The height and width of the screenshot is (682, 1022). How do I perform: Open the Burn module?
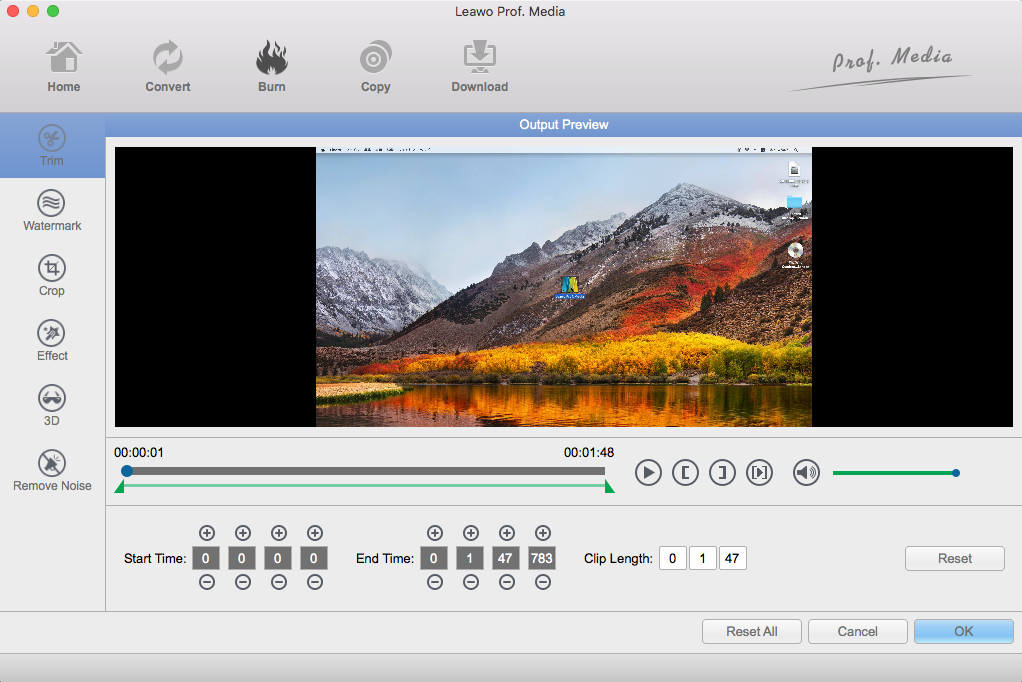(271, 67)
